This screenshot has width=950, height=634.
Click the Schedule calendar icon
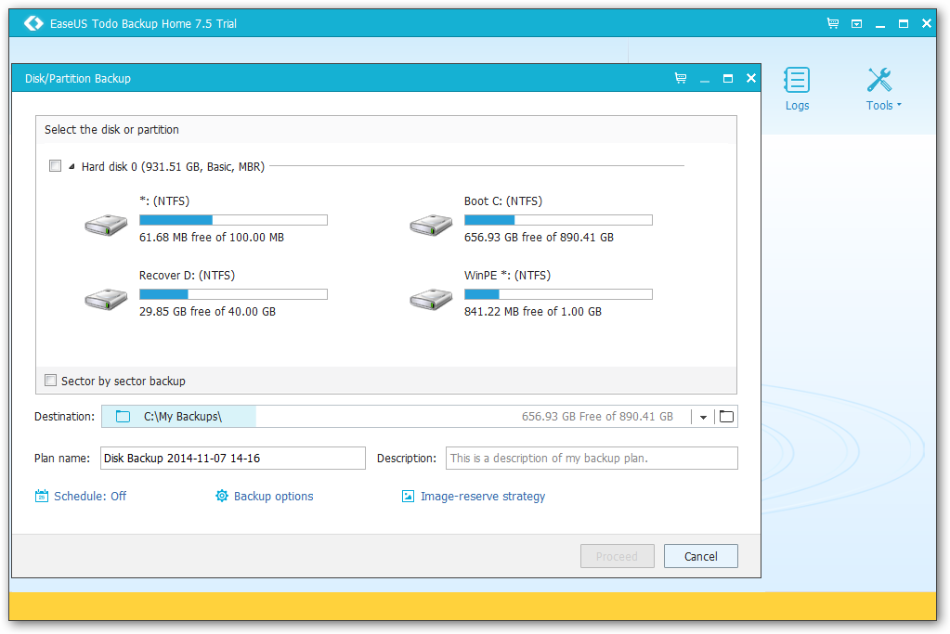tap(41, 496)
